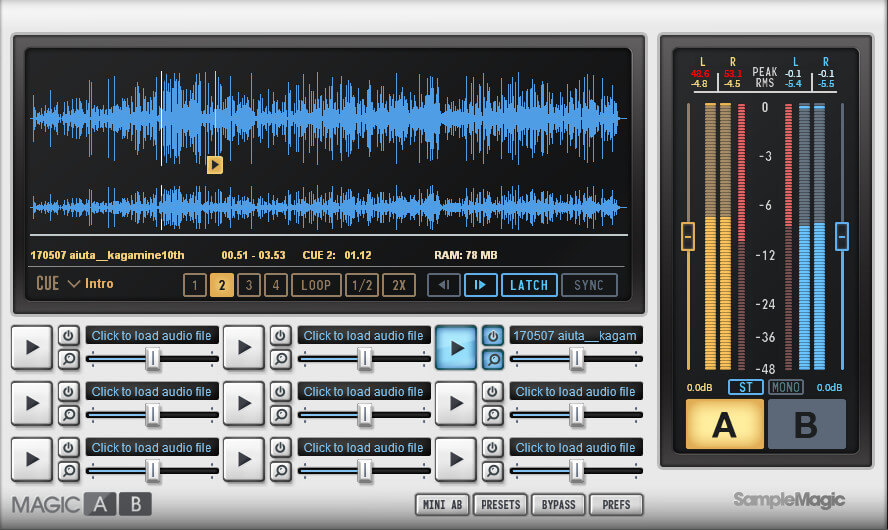Image resolution: width=888 pixels, height=530 pixels.
Task: Select cue point 1 button
Action: (x=195, y=285)
